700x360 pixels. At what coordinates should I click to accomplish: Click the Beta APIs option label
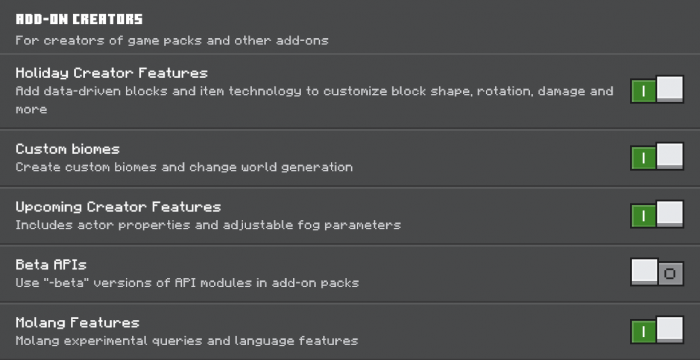tap(51, 265)
